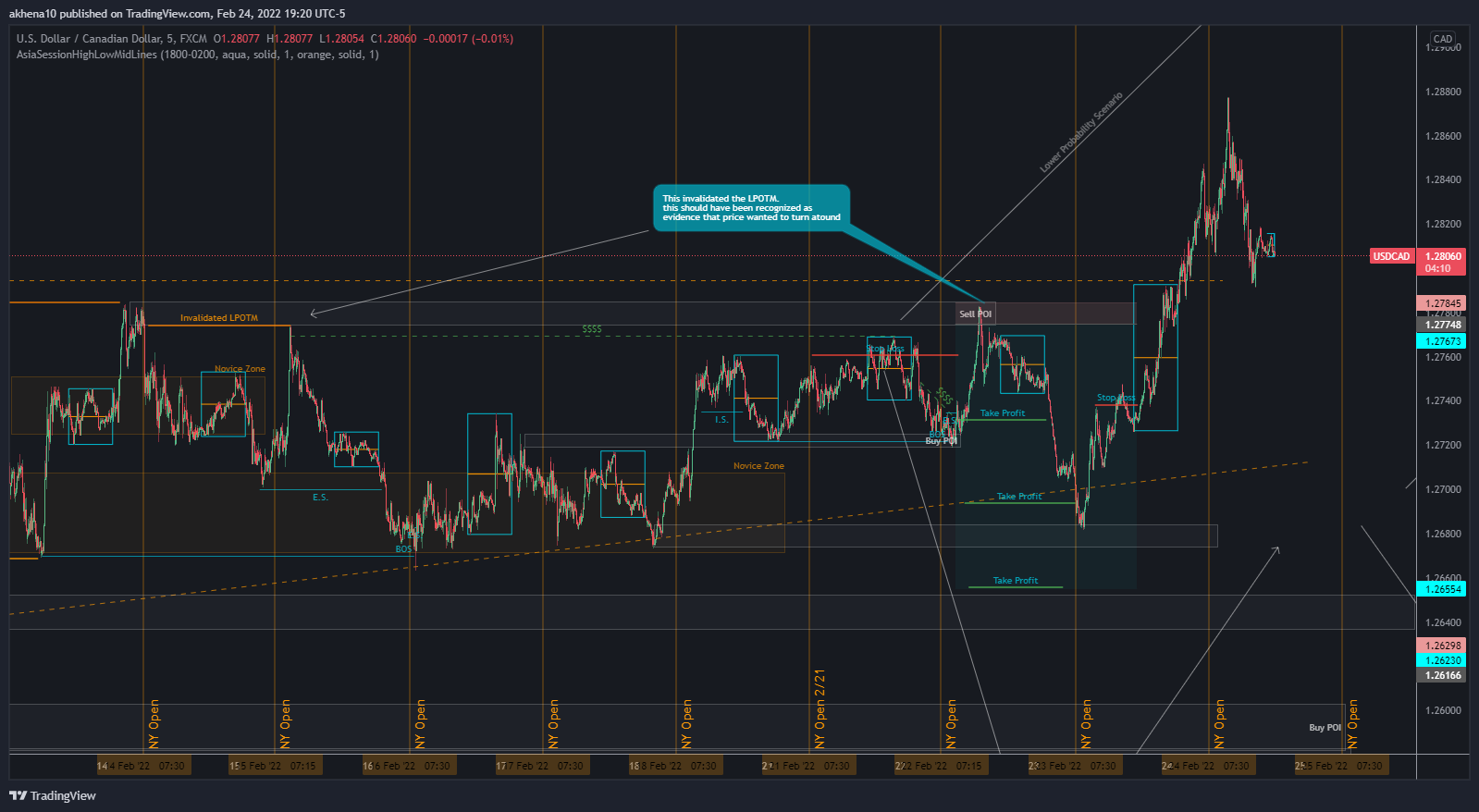The height and width of the screenshot is (812, 1479).
Task: Click the 1.28400 price axis value
Action: coord(1443,179)
